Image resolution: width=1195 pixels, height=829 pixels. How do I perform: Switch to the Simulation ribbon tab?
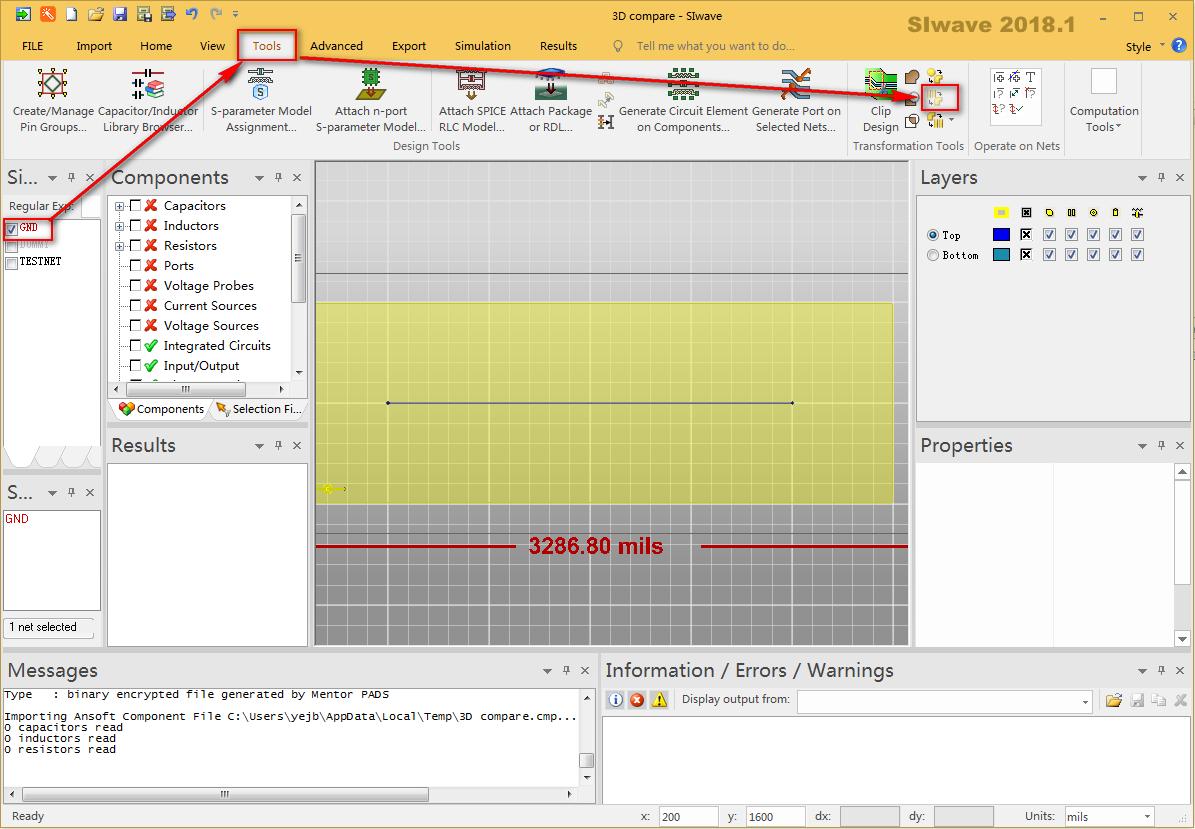[482, 46]
